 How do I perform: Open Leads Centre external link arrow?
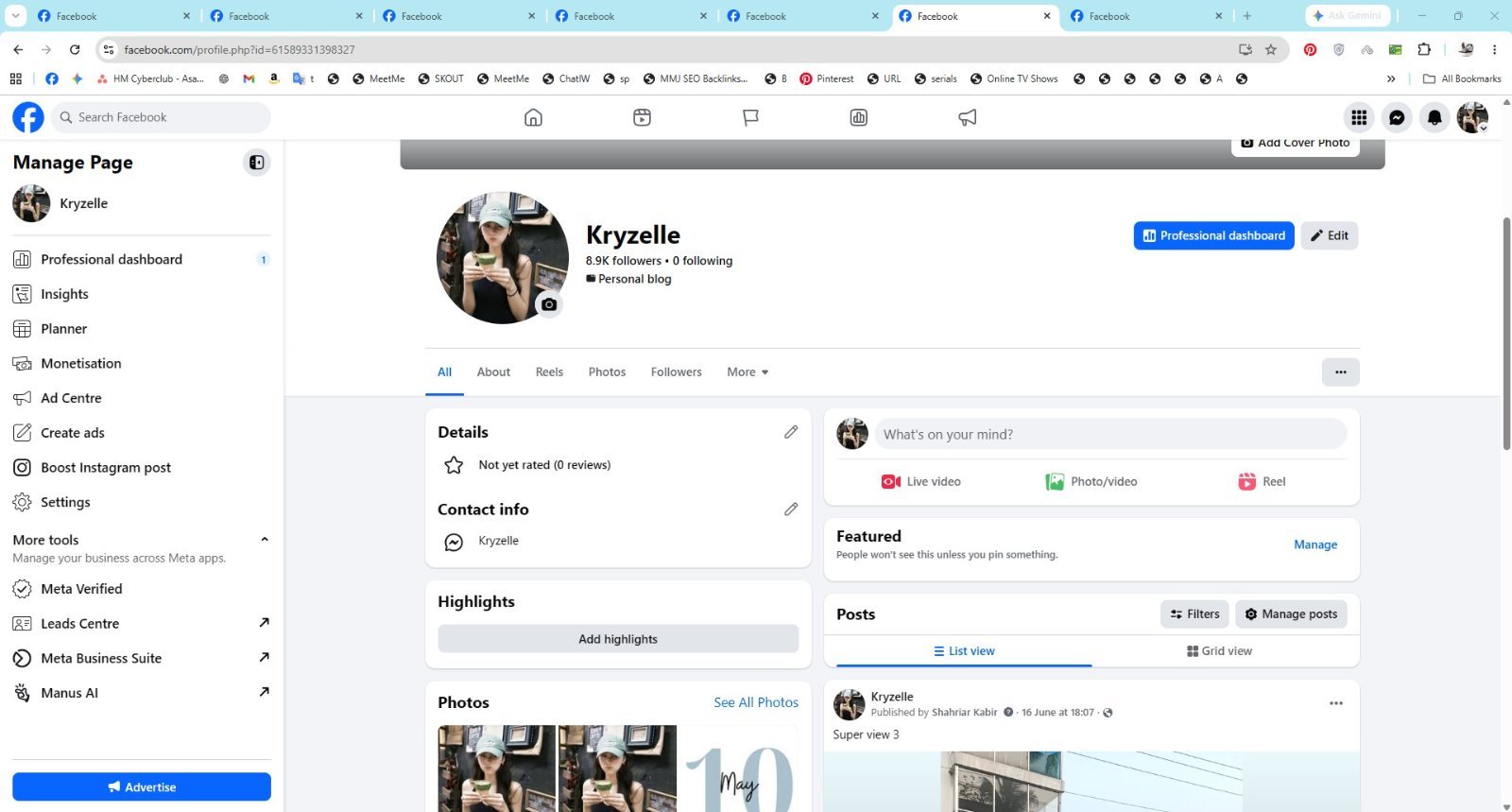click(264, 622)
